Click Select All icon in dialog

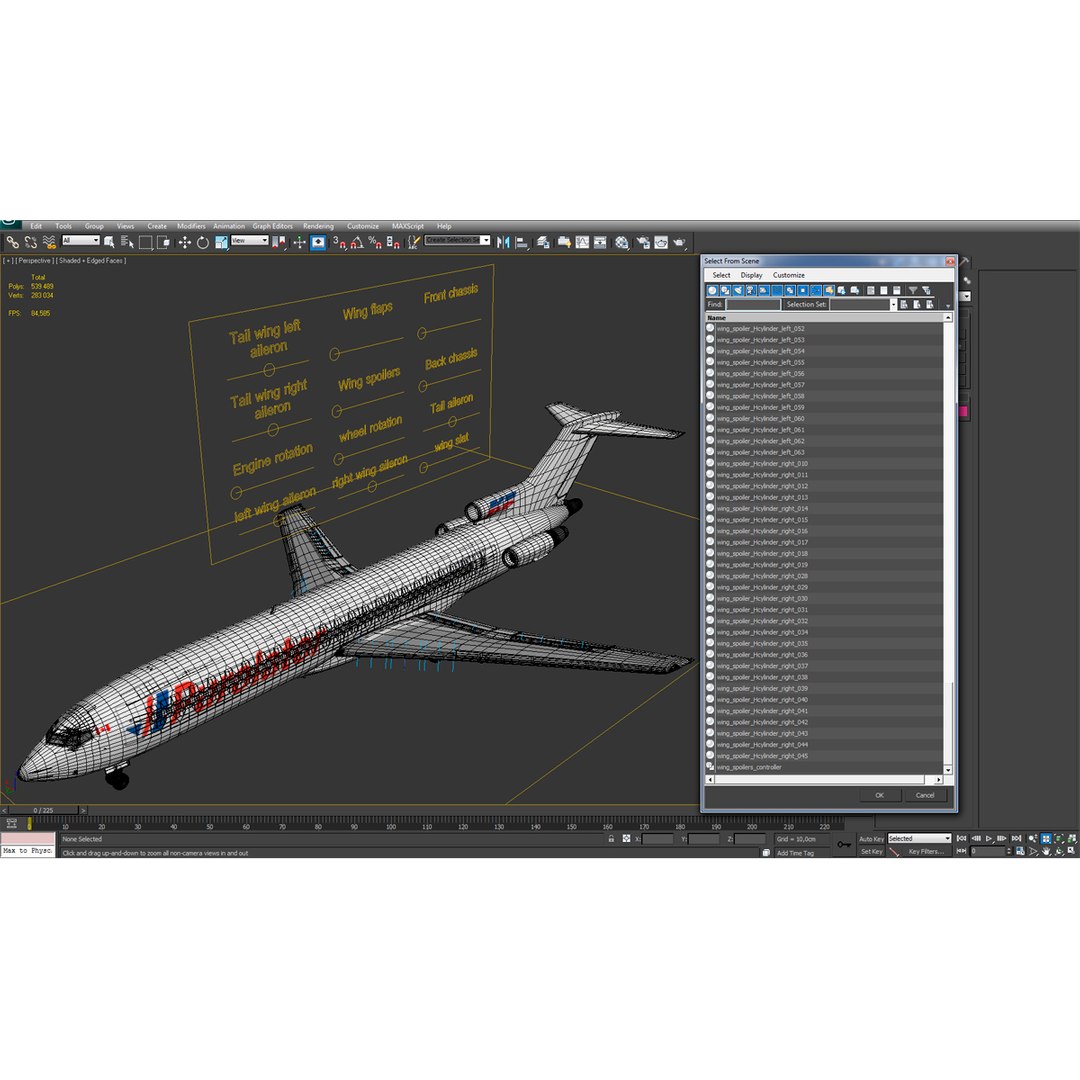(x=871, y=290)
